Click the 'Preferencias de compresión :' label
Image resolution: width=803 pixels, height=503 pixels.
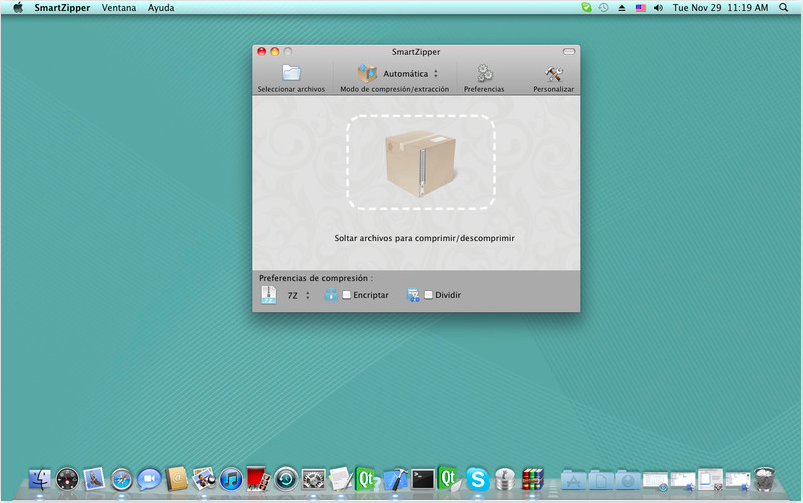(x=316, y=278)
